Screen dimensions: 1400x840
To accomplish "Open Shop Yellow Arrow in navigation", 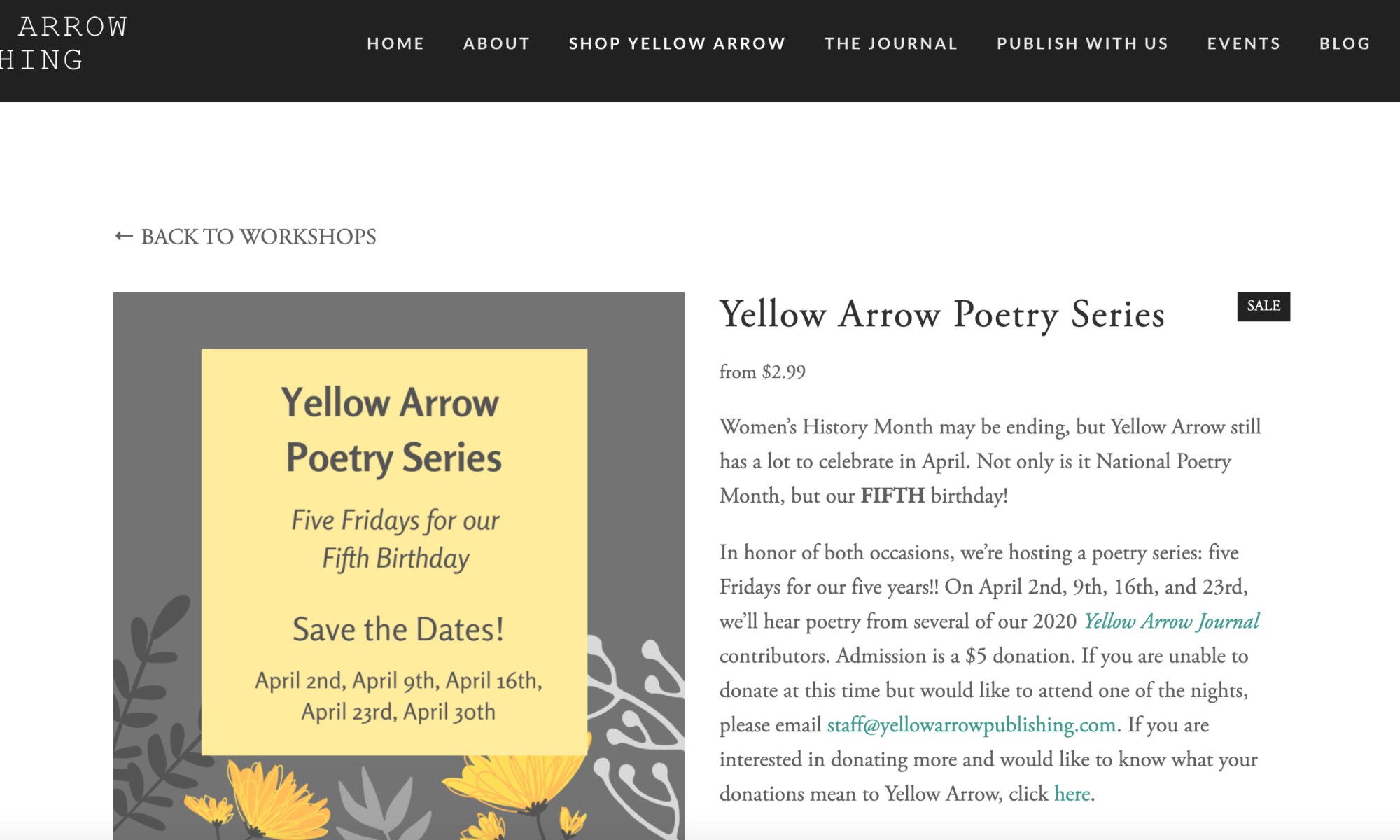I will pos(677,43).
